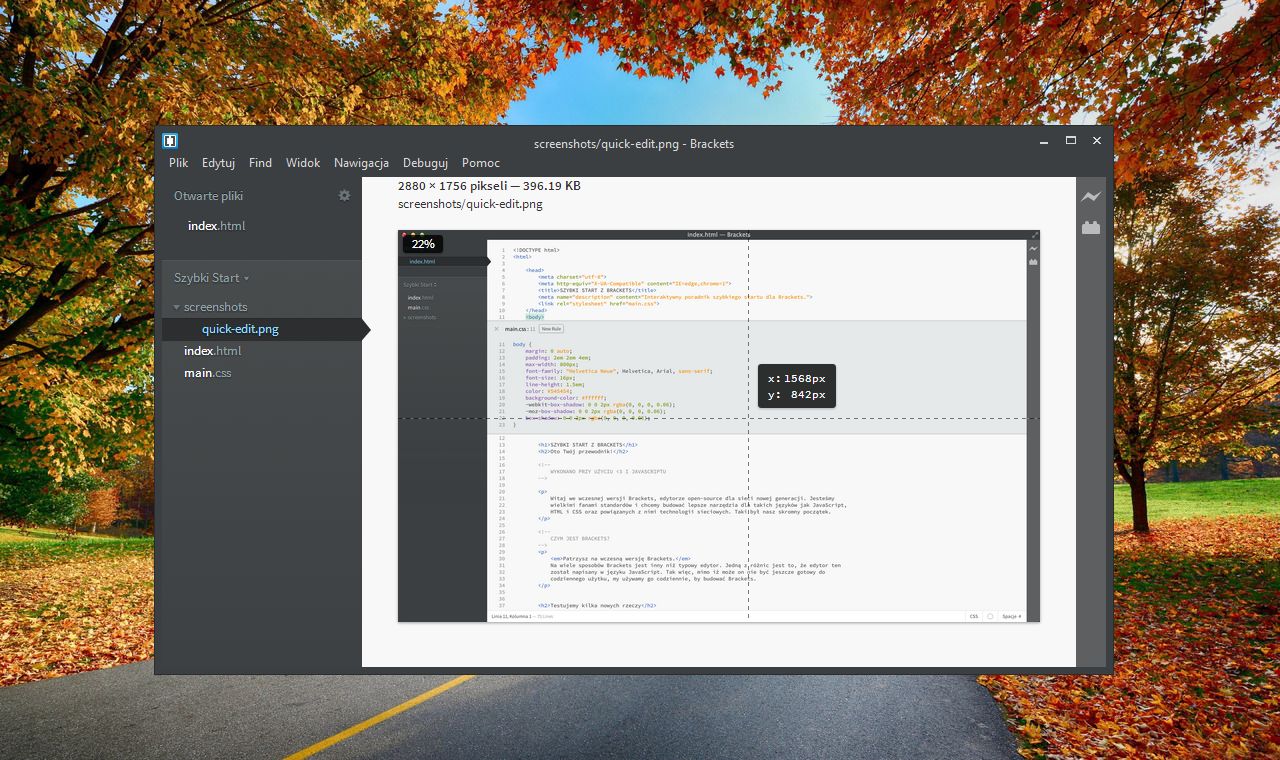Collapse the screenshots folder

(x=177, y=307)
